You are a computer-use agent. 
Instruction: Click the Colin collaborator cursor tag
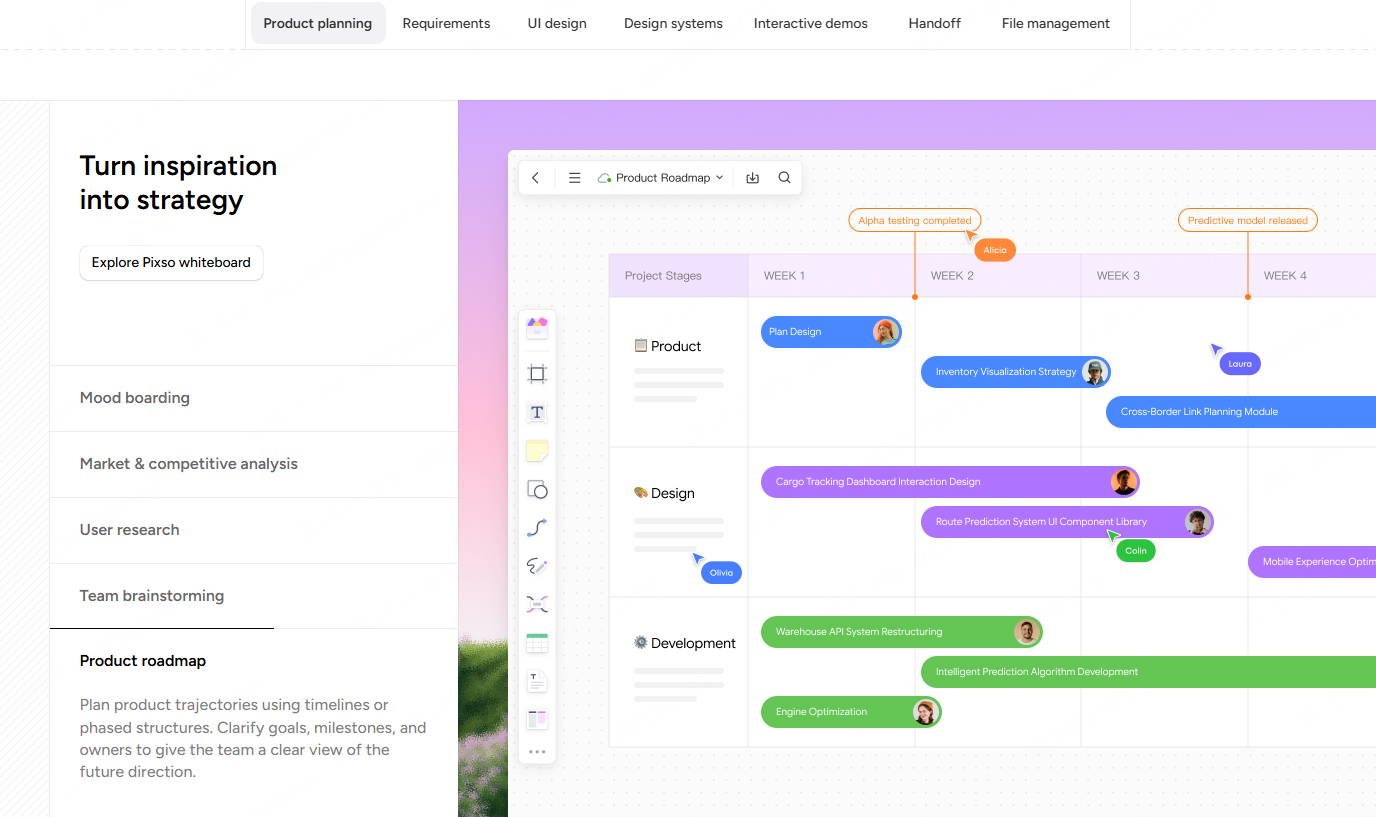1136,550
